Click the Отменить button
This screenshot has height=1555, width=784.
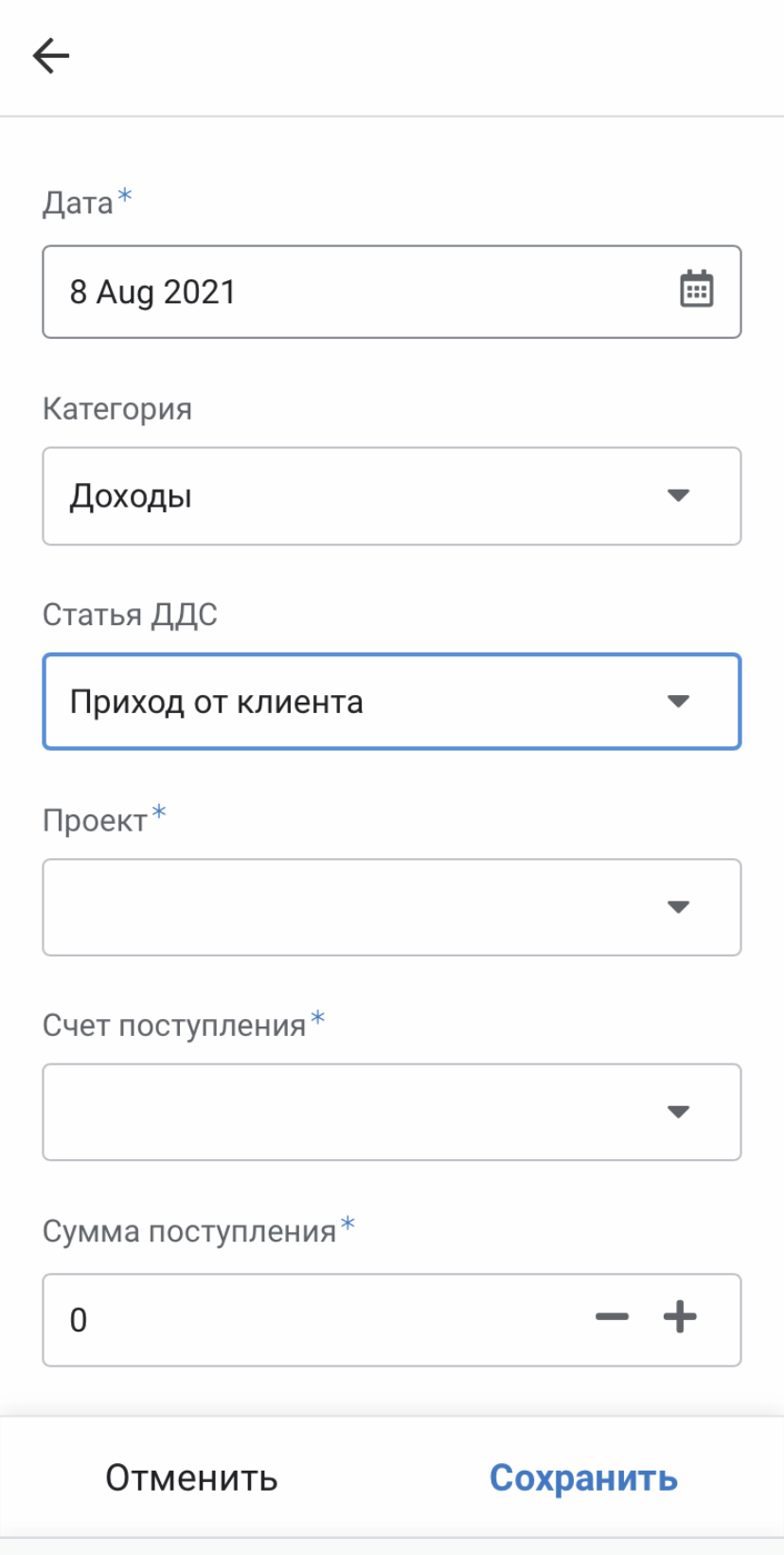pyautogui.click(x=191, y=1477)
